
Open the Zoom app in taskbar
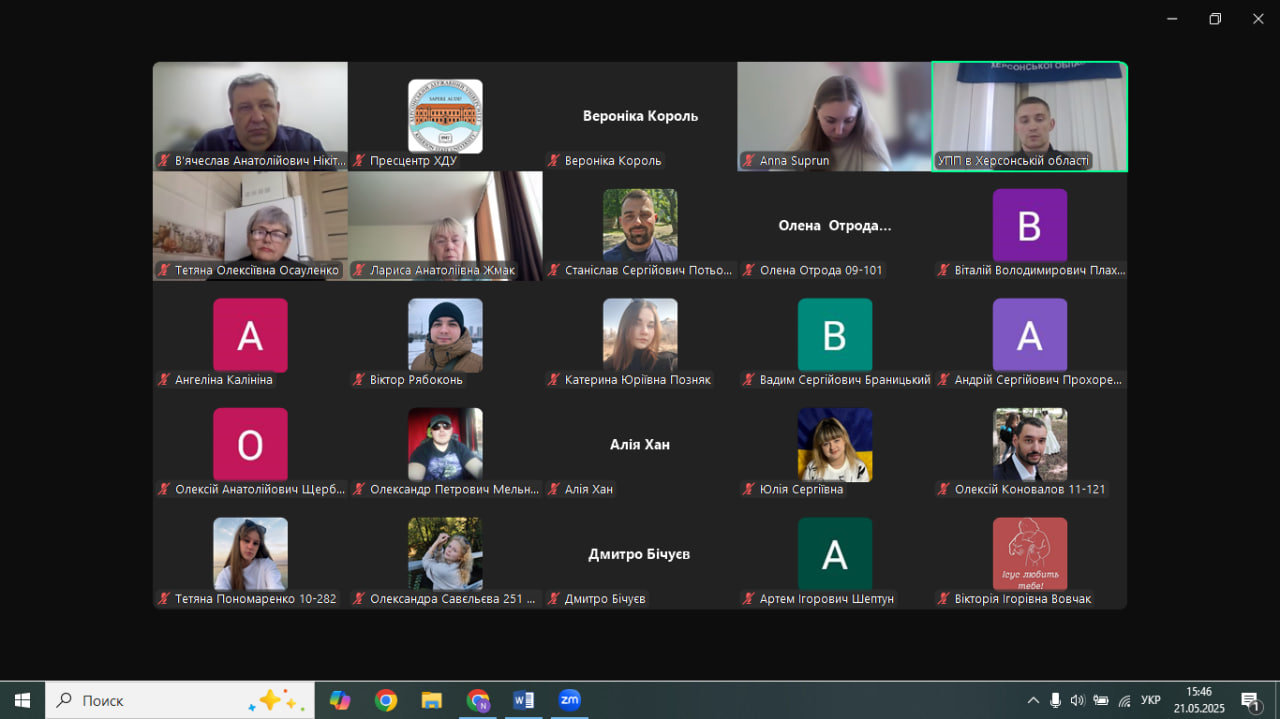pyautogui.click(x=569, y=700)
